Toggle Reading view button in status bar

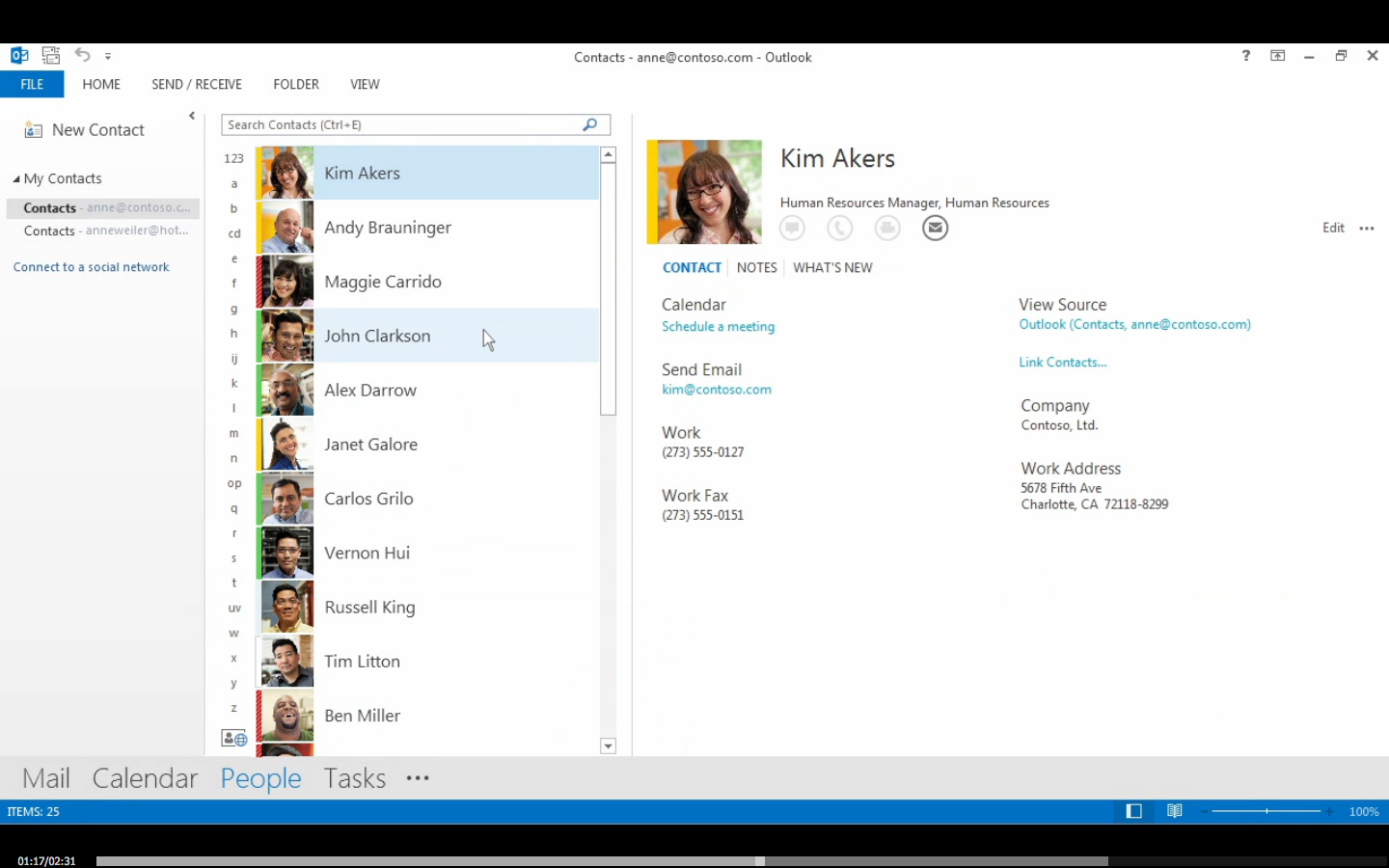tap(1174, 811)
